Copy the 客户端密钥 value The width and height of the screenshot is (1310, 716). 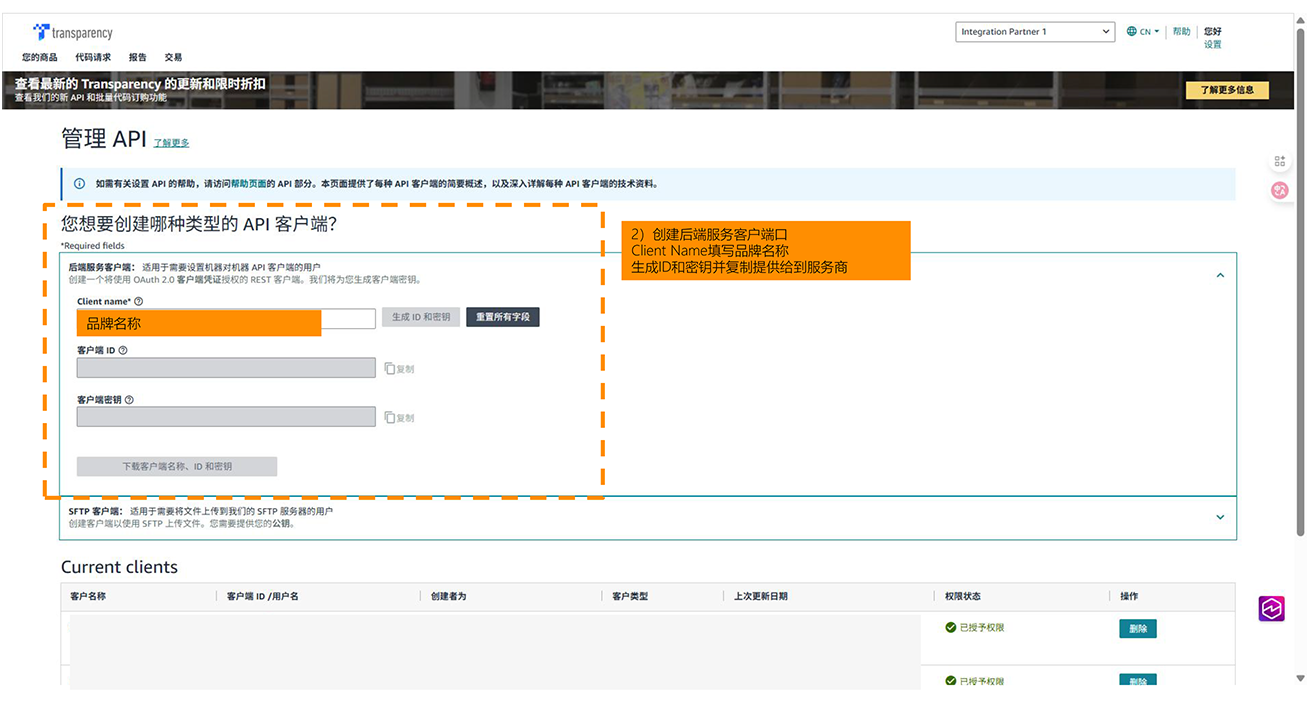tap(399, 418)
